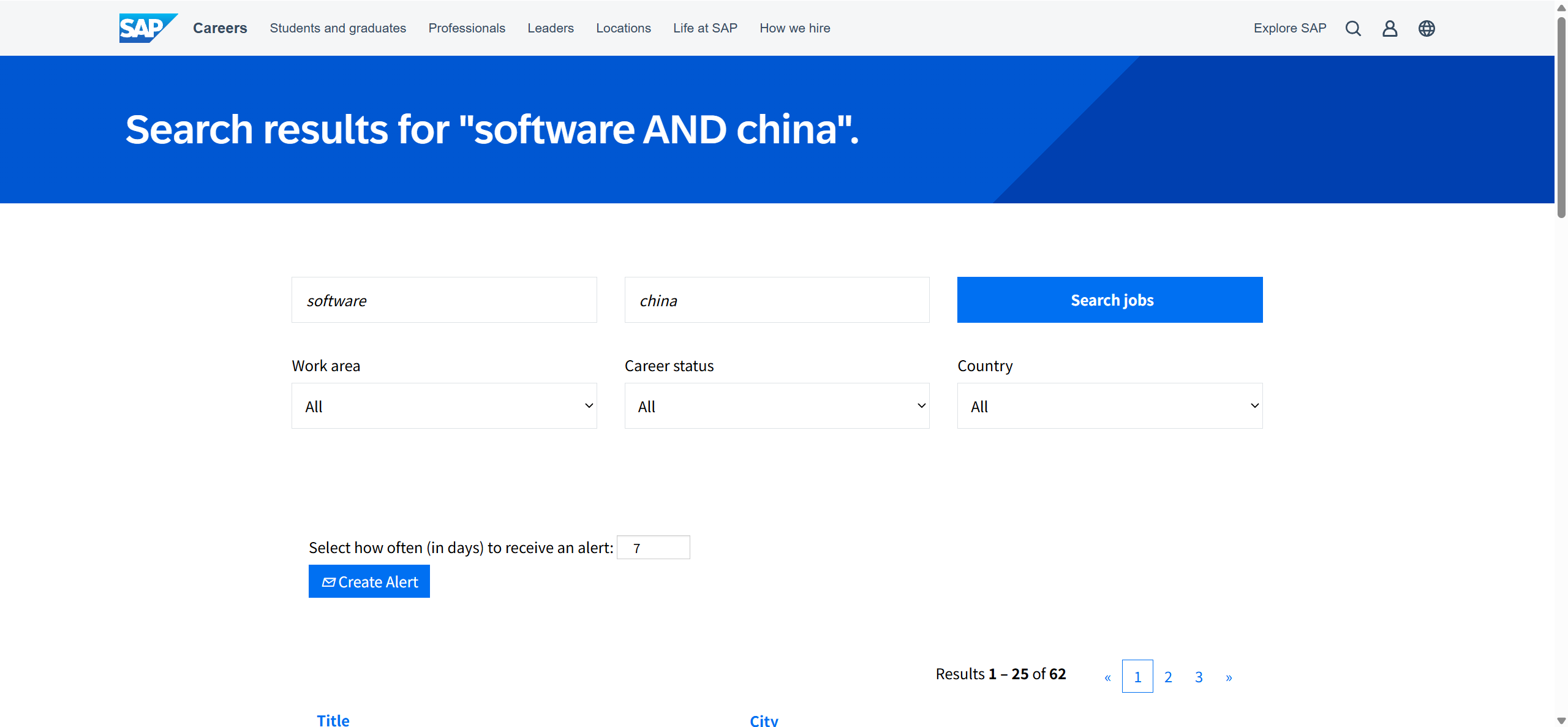Go to results page 3
Viewport: 1568px width, 727px height.
[x=1199, y=677]
